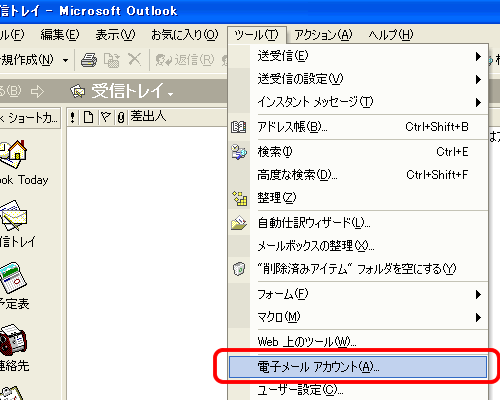Select 高度な検索(D) menu entry

358,175
